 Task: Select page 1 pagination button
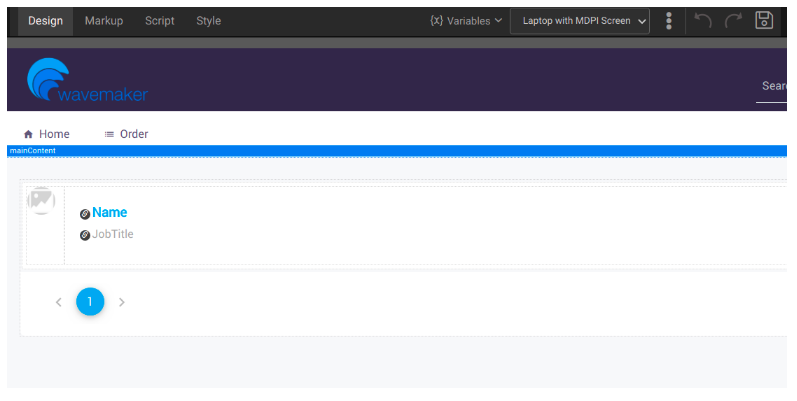90,301
